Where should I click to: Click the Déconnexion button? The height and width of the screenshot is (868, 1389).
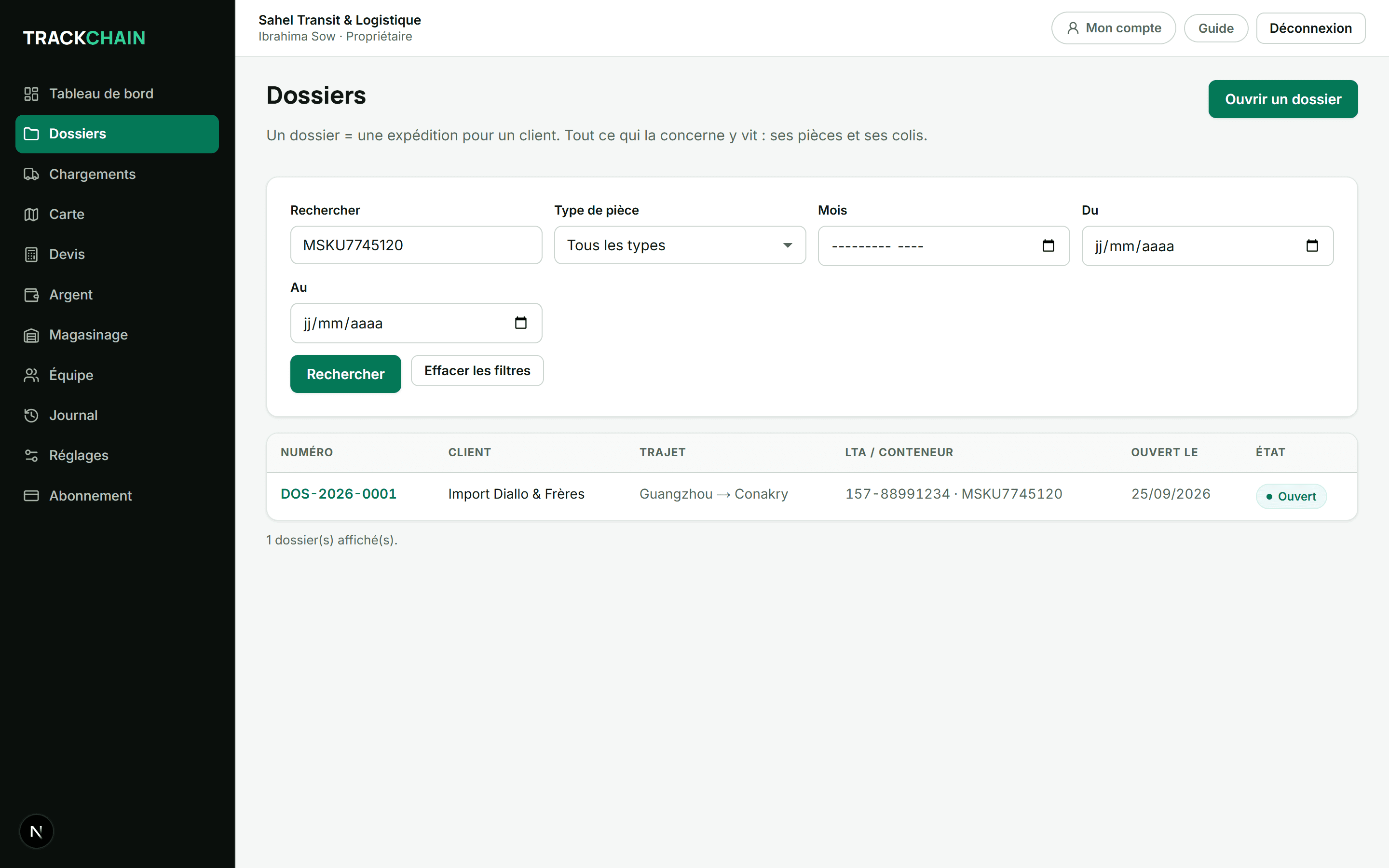[x=1310, y=28]
